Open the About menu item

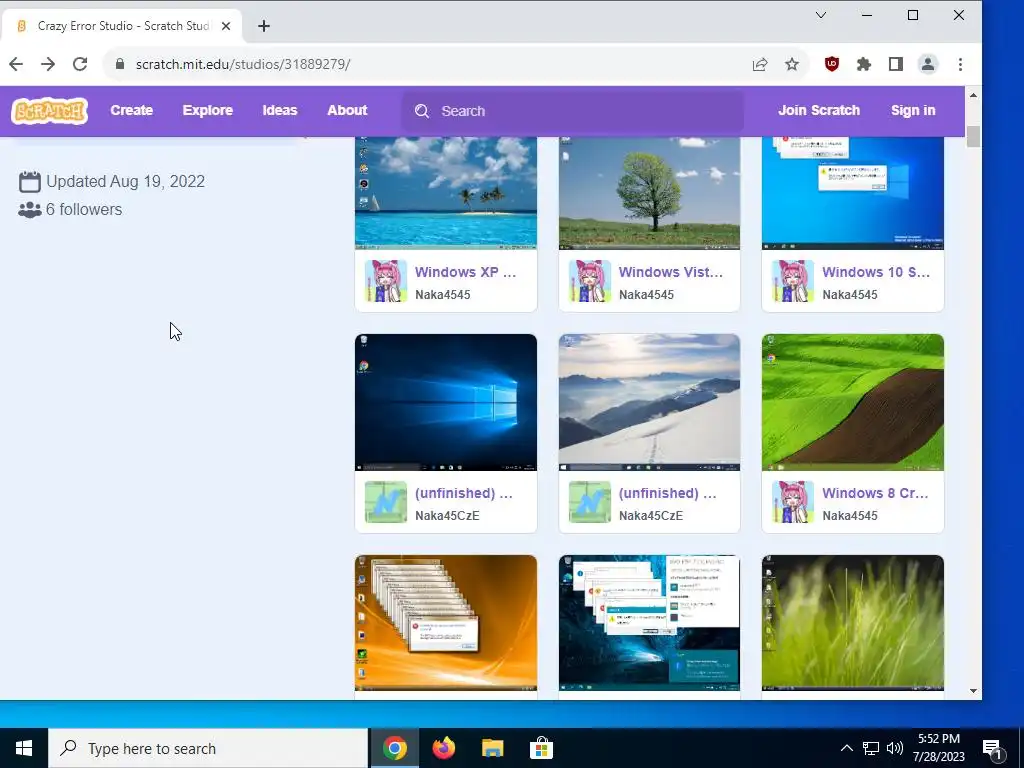[347, 110]
